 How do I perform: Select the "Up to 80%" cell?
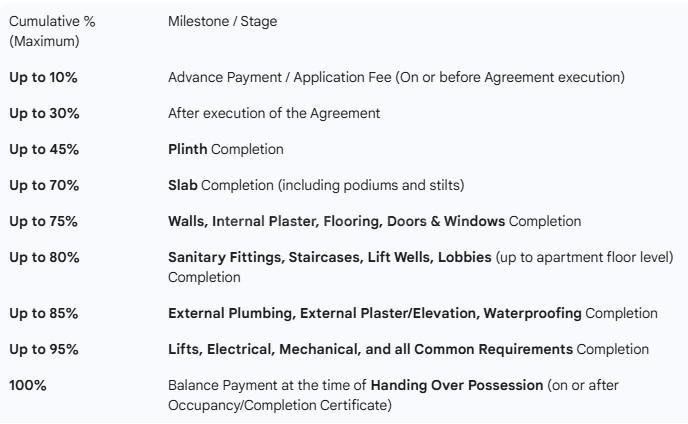[x=44, y=258]
